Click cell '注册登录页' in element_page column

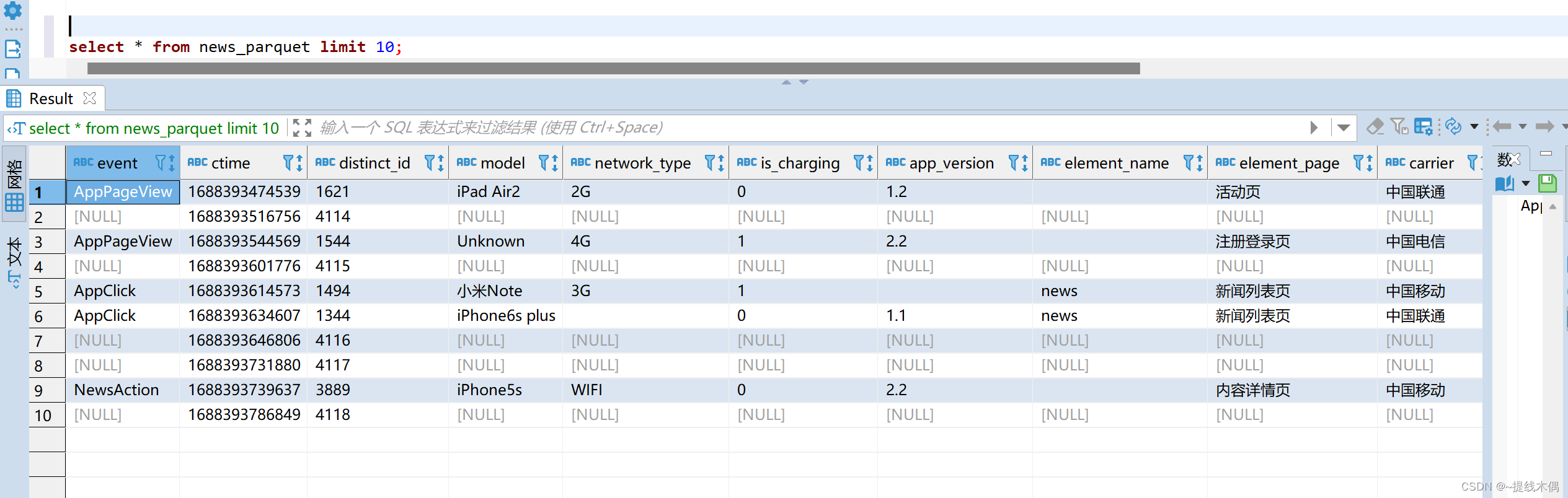click(1292, 242)
